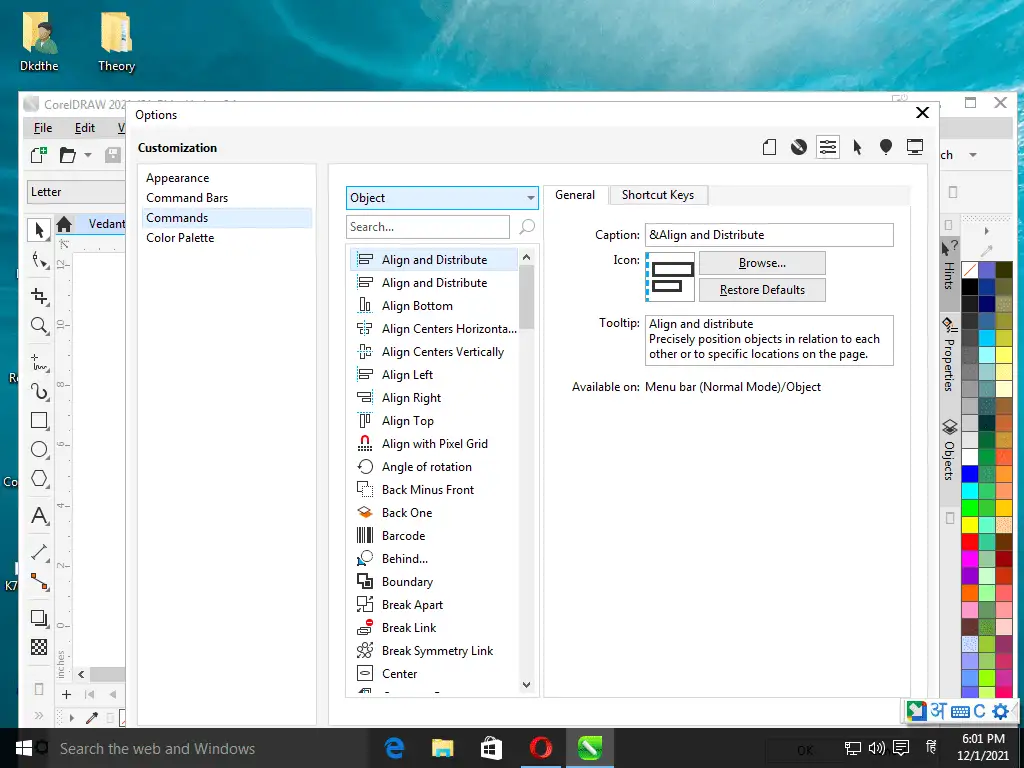Select Color Palette category
Viewport: 1024px width, 768px height.
tap(227, 238)
